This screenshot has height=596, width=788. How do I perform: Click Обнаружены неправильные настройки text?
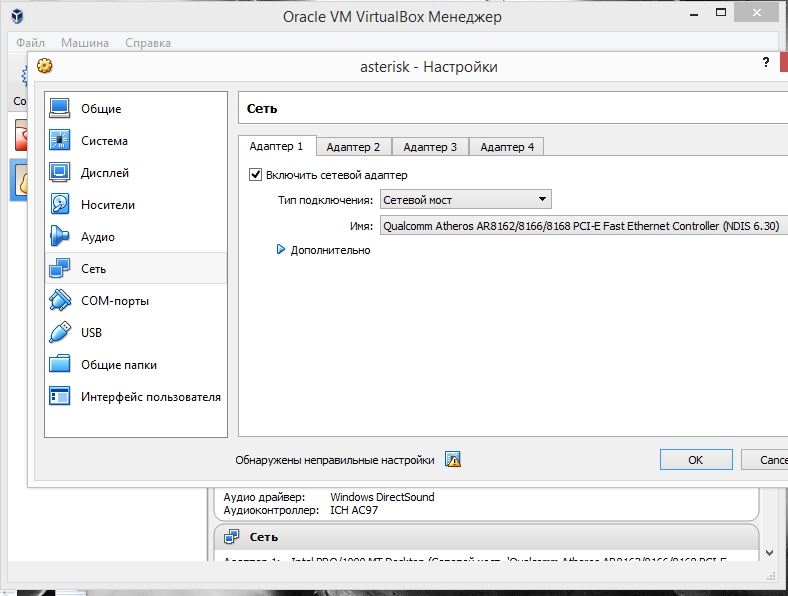point(335,460)
